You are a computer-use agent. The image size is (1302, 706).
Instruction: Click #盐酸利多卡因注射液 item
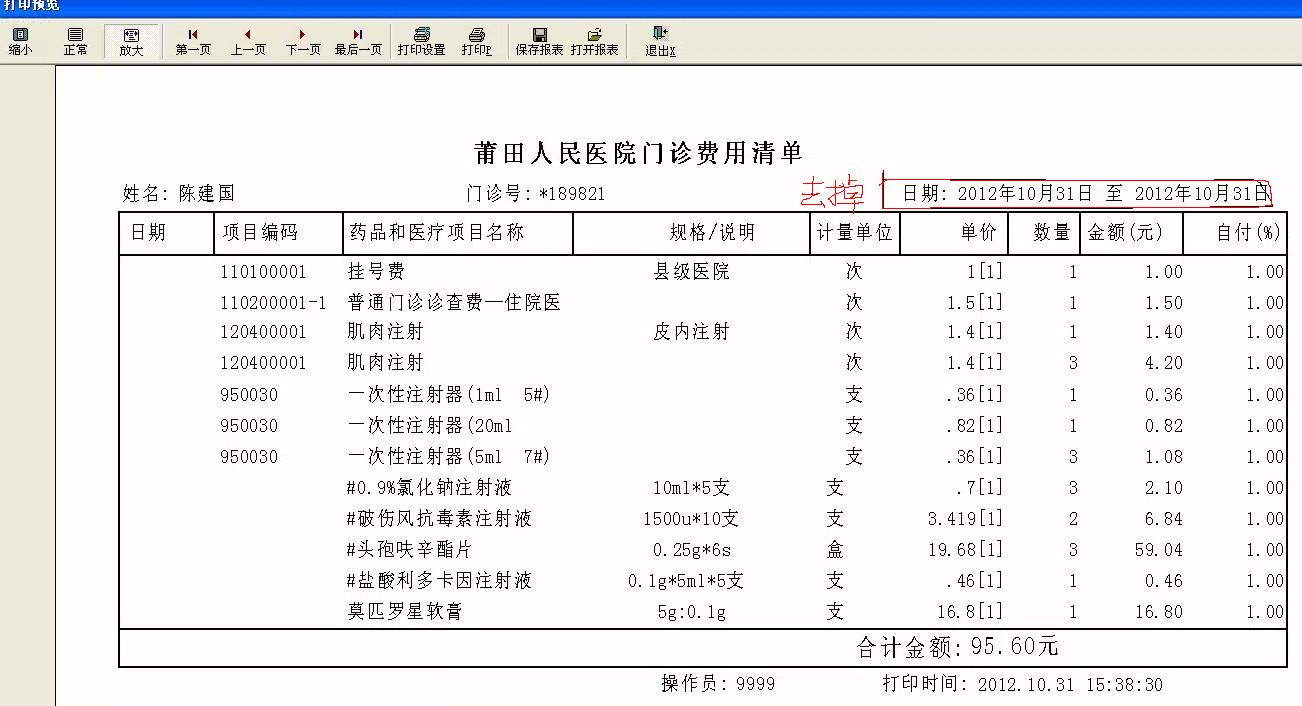439,581
